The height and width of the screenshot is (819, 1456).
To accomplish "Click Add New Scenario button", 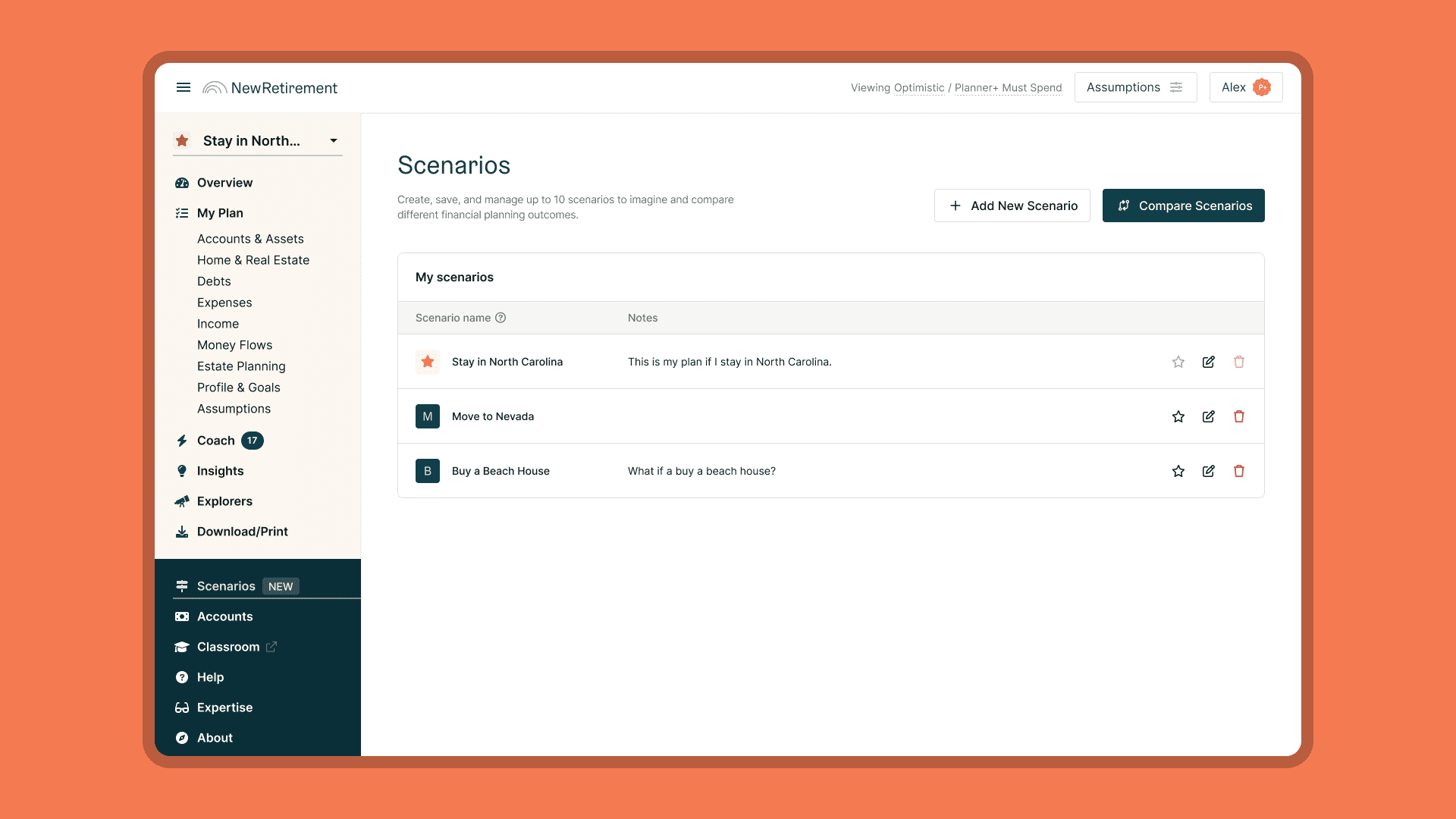I will [1012, 206].
